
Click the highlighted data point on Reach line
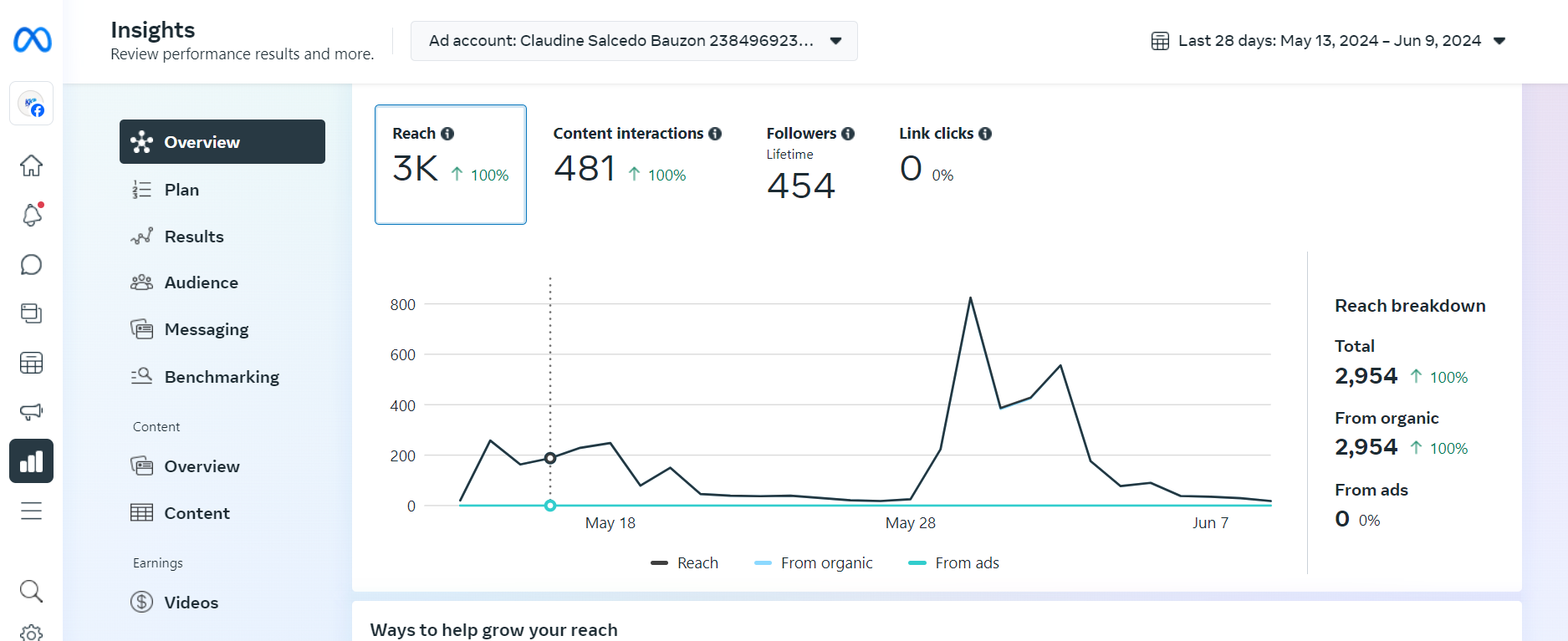[x=550, y=458]
